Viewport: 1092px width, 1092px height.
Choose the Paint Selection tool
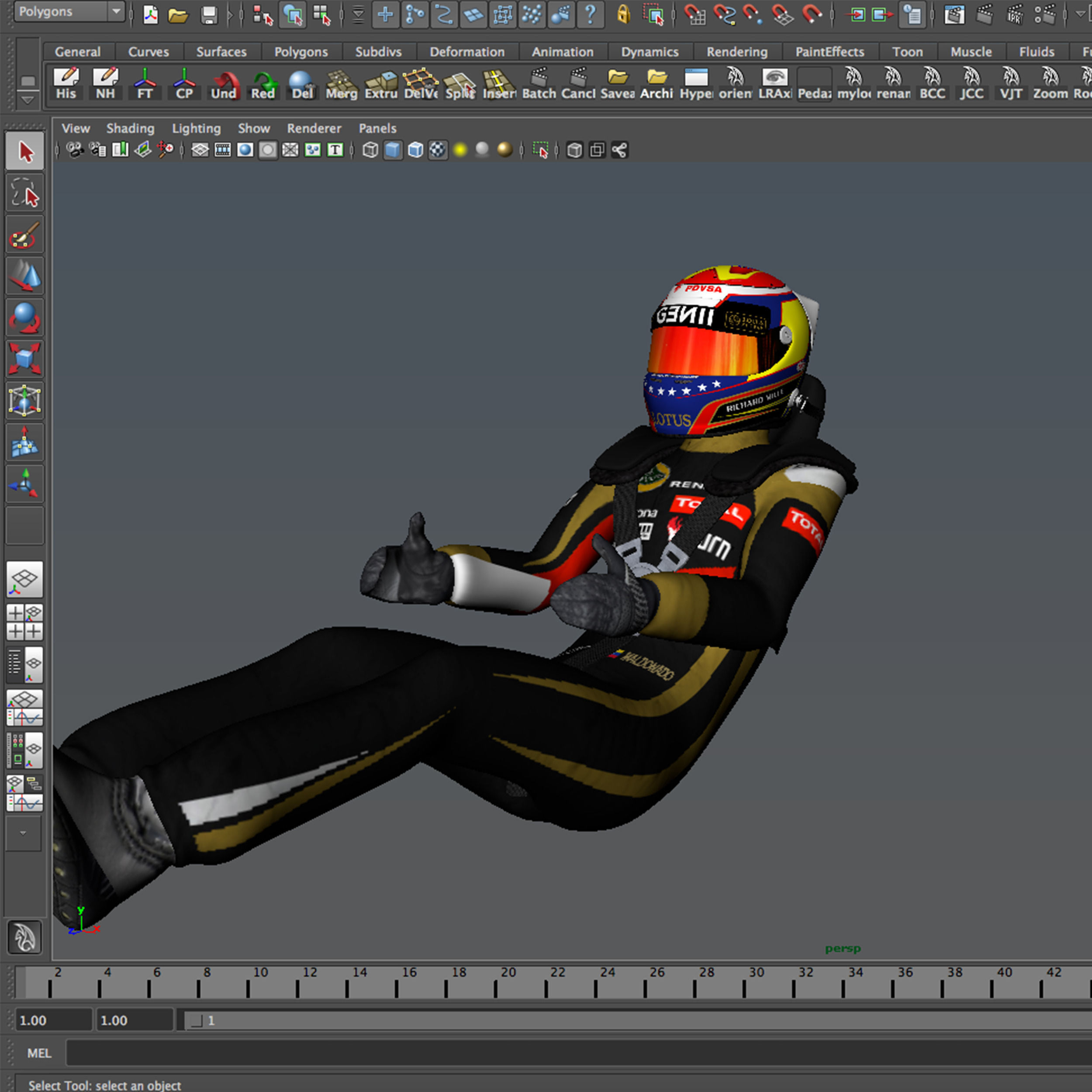click(x=25, y=235)
